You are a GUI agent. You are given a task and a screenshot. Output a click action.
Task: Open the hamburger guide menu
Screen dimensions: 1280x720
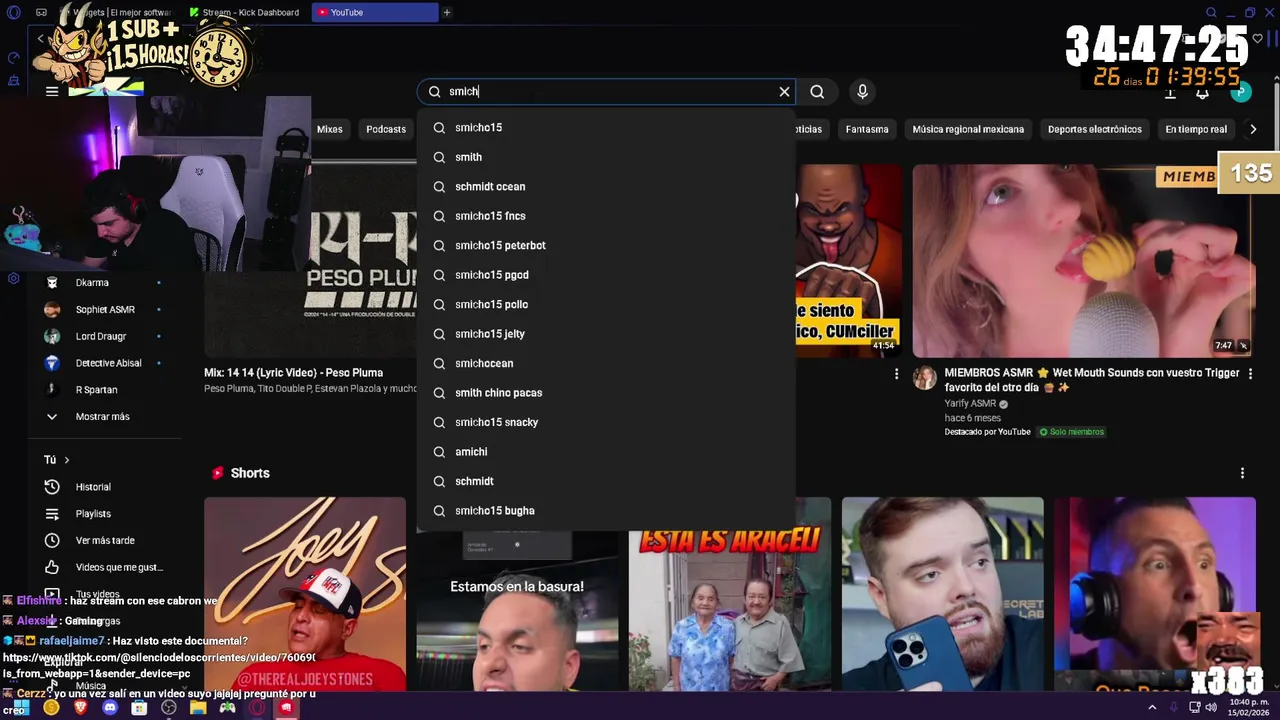pos(52,92)
